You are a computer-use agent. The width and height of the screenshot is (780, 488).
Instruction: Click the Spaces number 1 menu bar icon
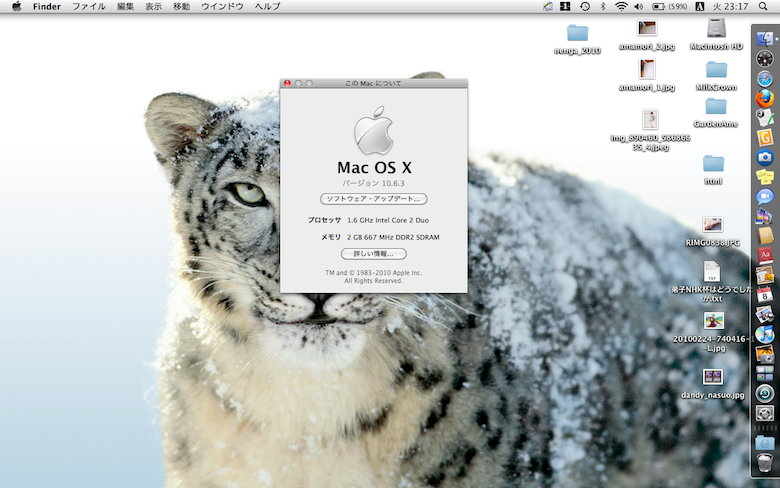point(565,6)
